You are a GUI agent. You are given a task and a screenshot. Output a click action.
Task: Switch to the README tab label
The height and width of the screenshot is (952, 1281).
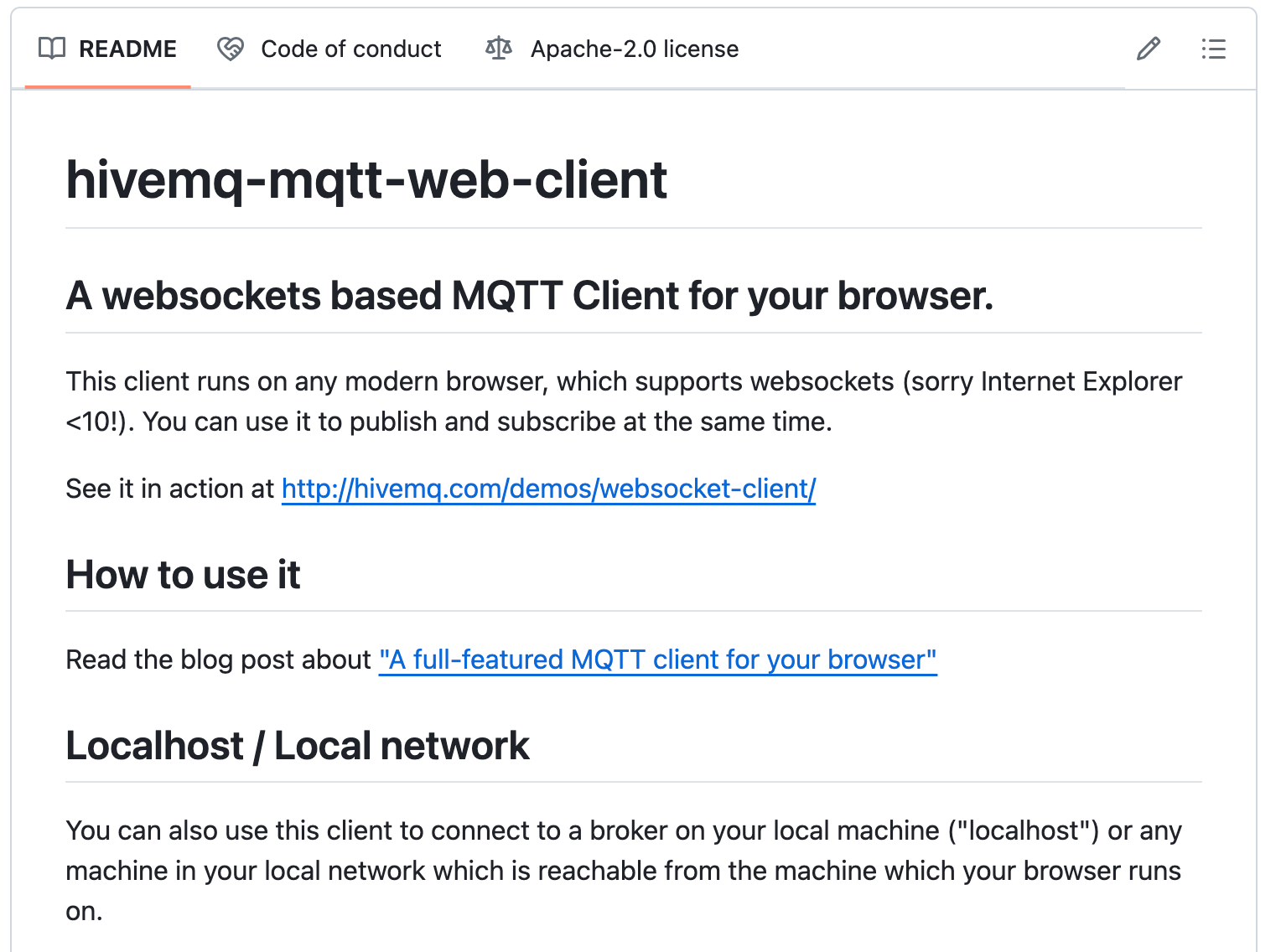click(x=127, y=49)
